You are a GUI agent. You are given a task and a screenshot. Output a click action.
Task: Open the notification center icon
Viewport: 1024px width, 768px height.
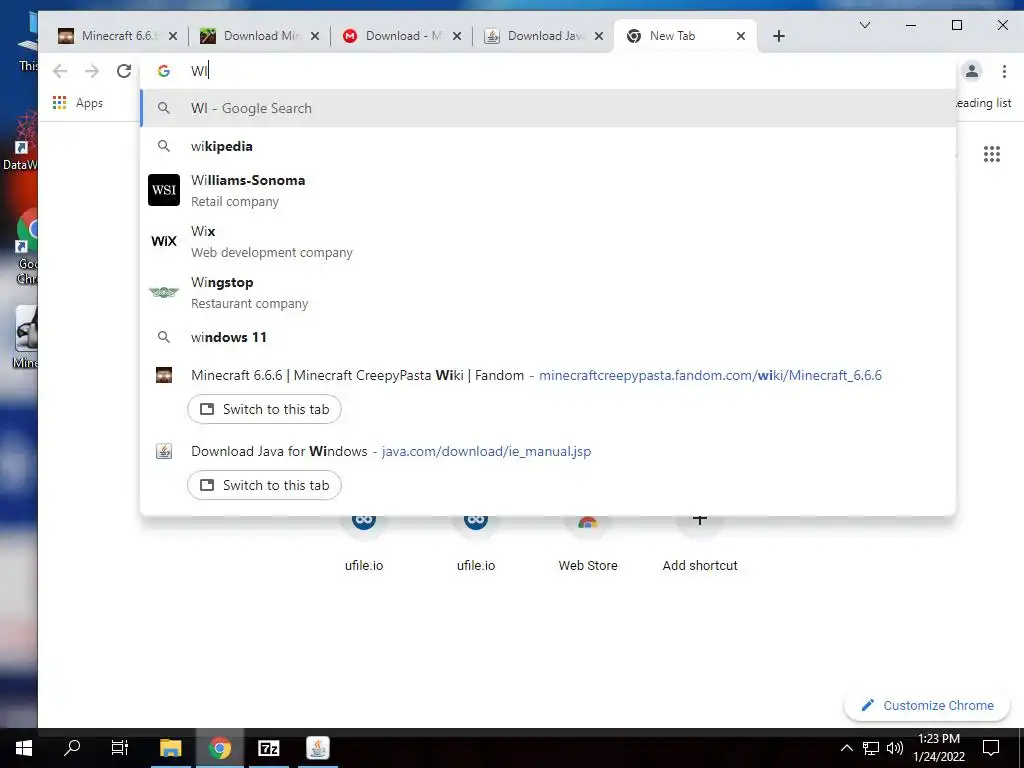[x=991, y=748]
